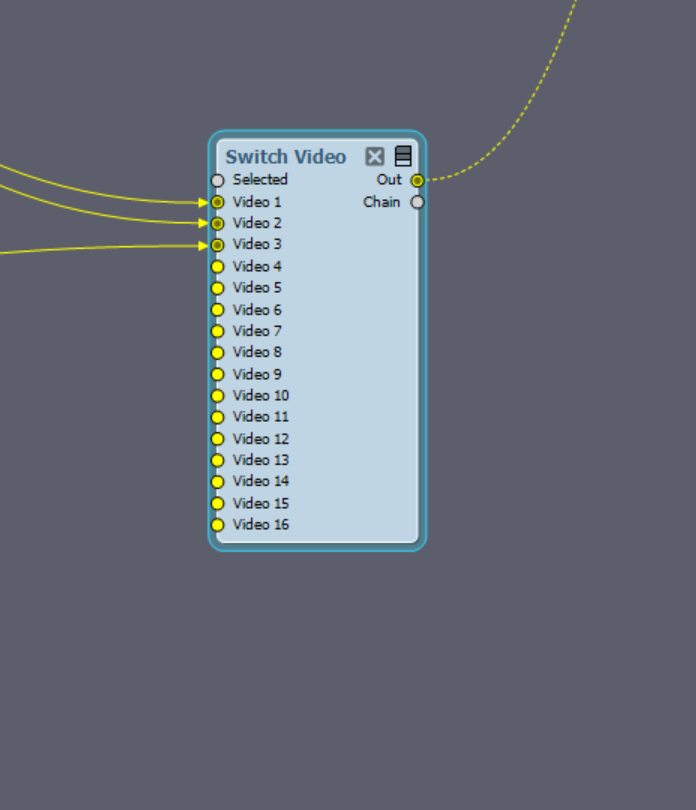Click the Video 11 input port
This screenshot has height=810, width=696.
click(218, 417)
